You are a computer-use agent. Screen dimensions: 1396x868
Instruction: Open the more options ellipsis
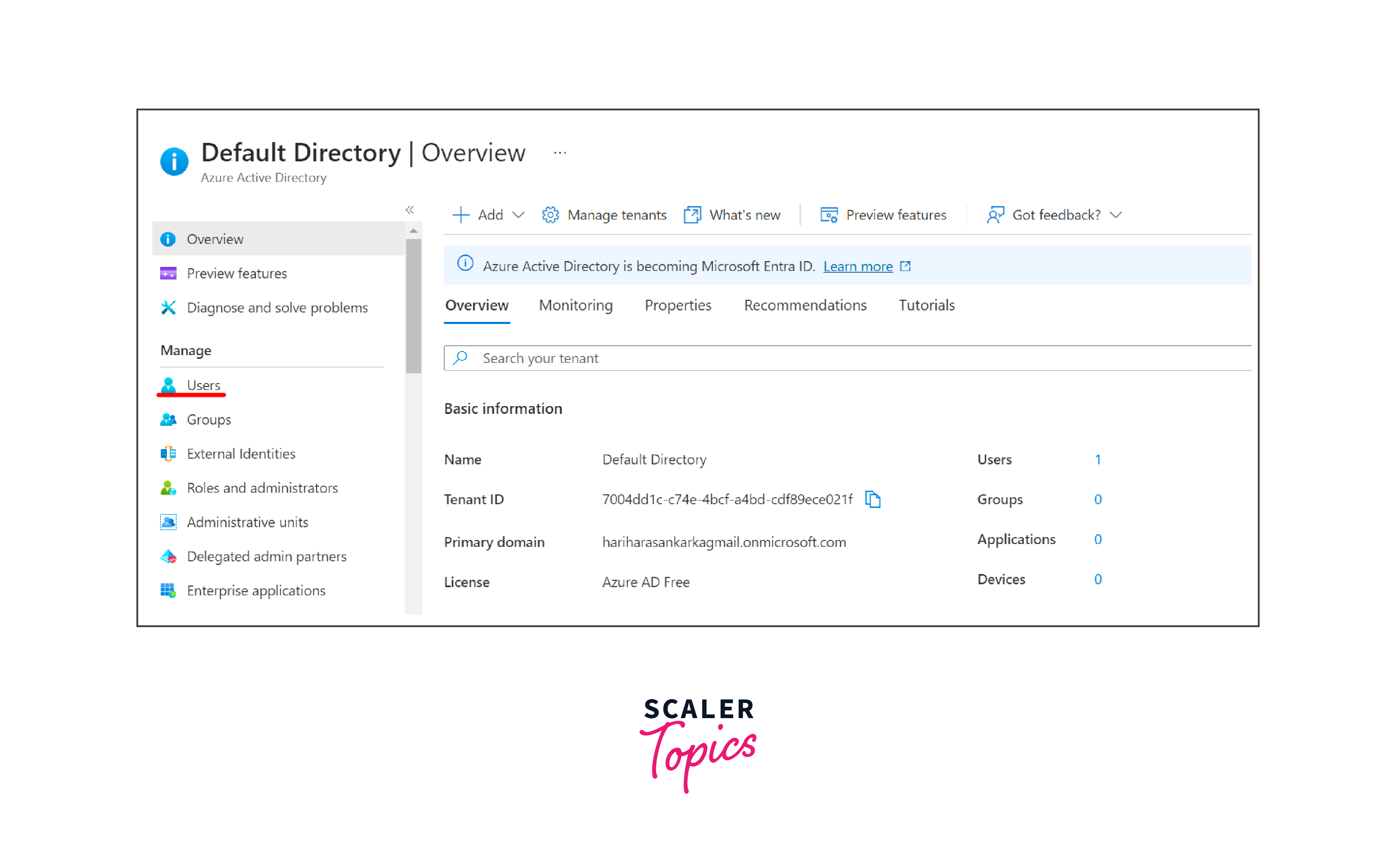(x=560, y=153)
